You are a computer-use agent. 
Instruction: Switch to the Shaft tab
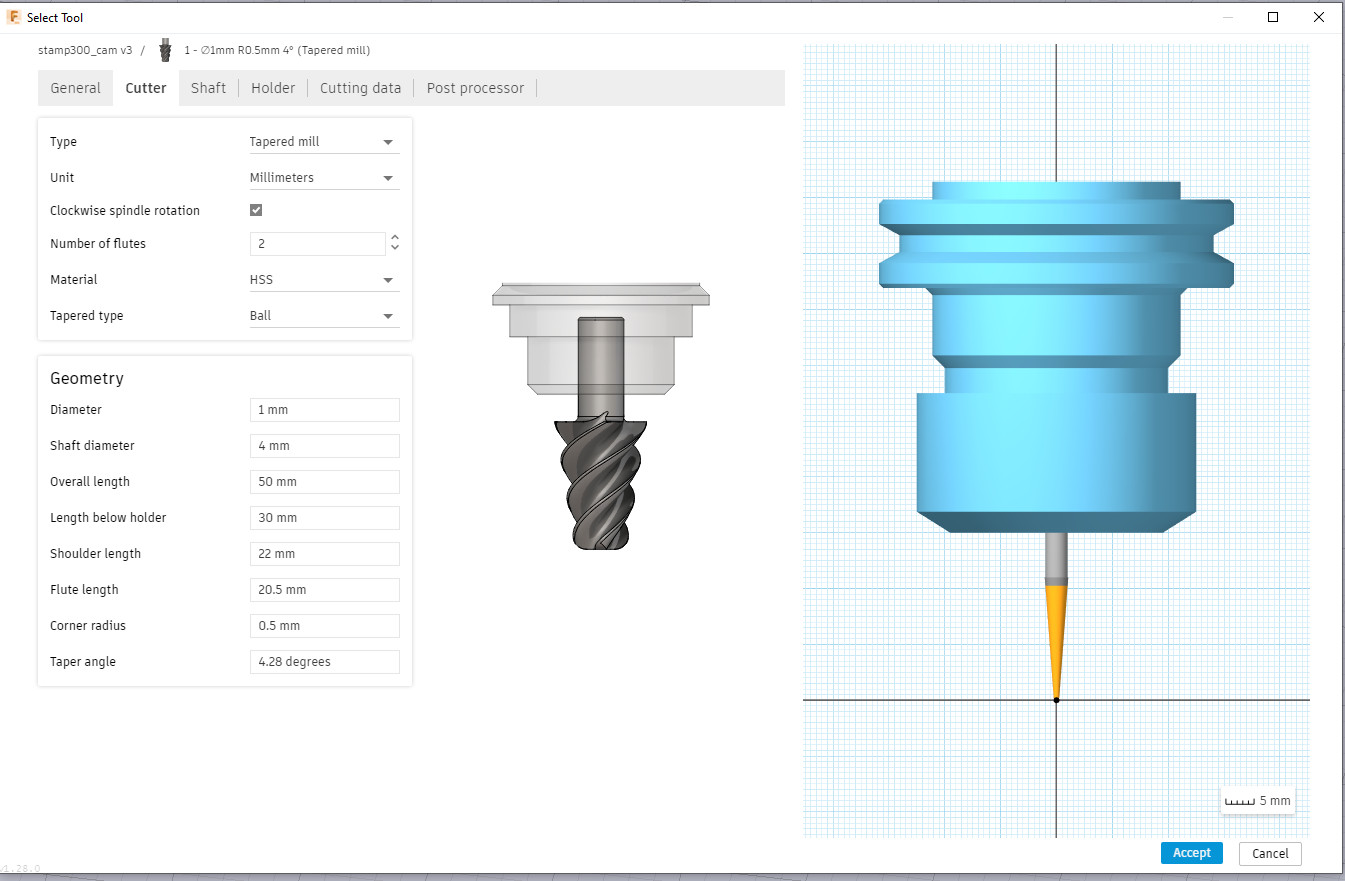tap(208, 88)
